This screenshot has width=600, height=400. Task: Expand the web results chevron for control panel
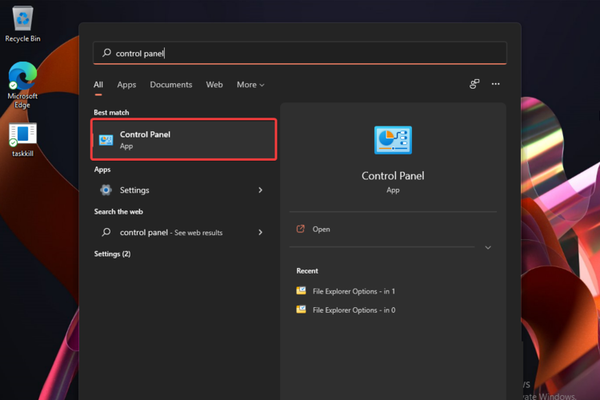[x=260, y=232]
